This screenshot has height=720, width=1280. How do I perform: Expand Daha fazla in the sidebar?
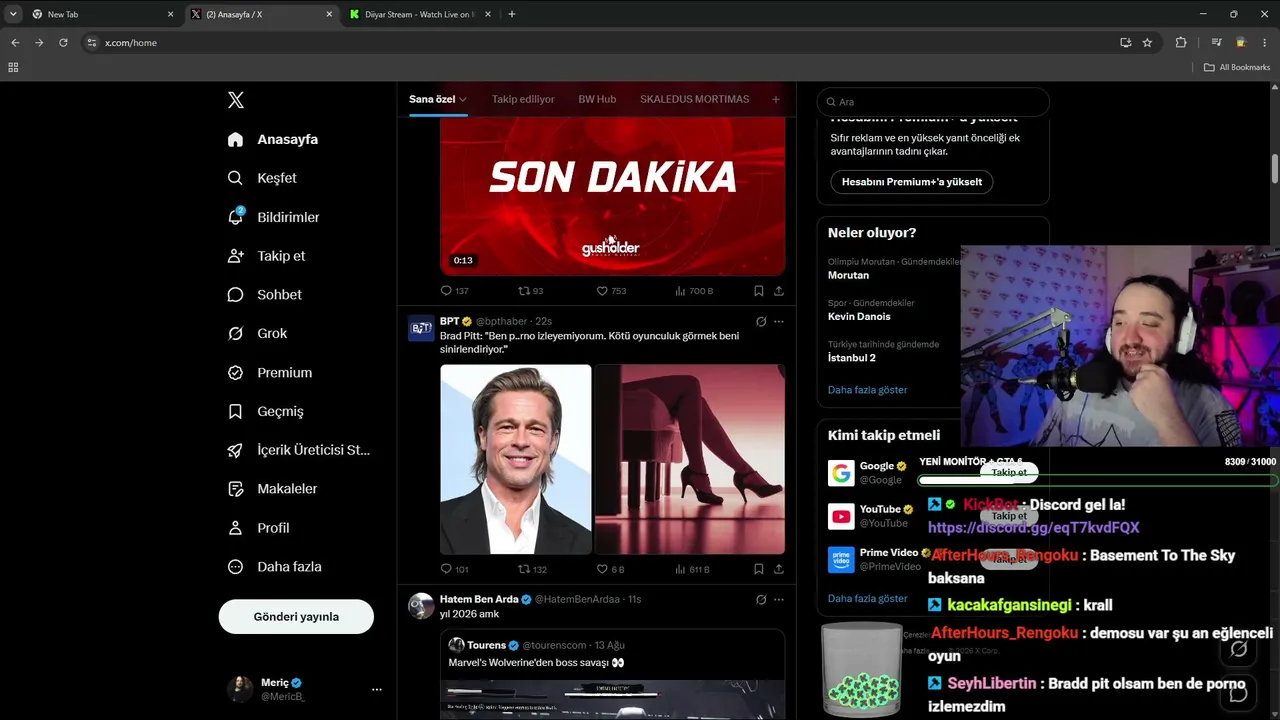(273, 567)
